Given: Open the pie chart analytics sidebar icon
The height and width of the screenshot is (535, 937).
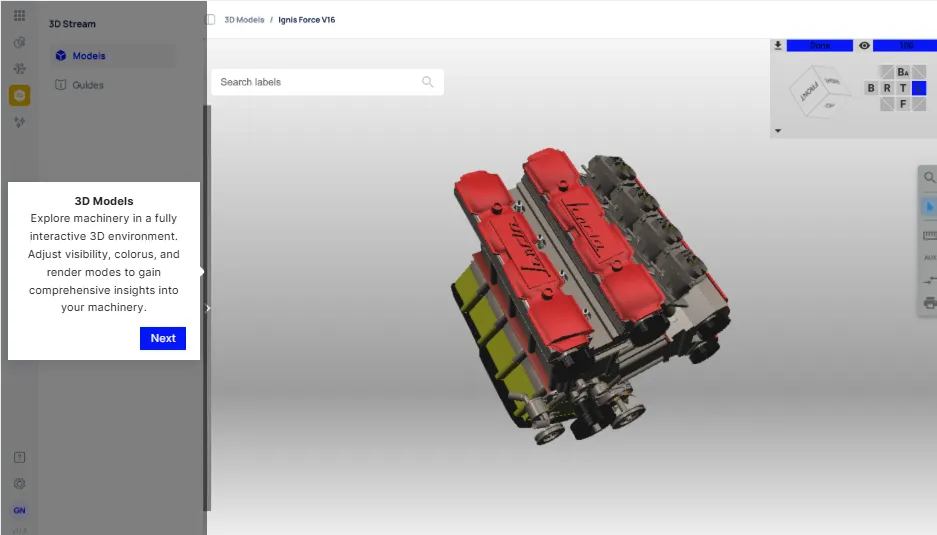Looking at the screenshot, I should (x=19, y=42).
